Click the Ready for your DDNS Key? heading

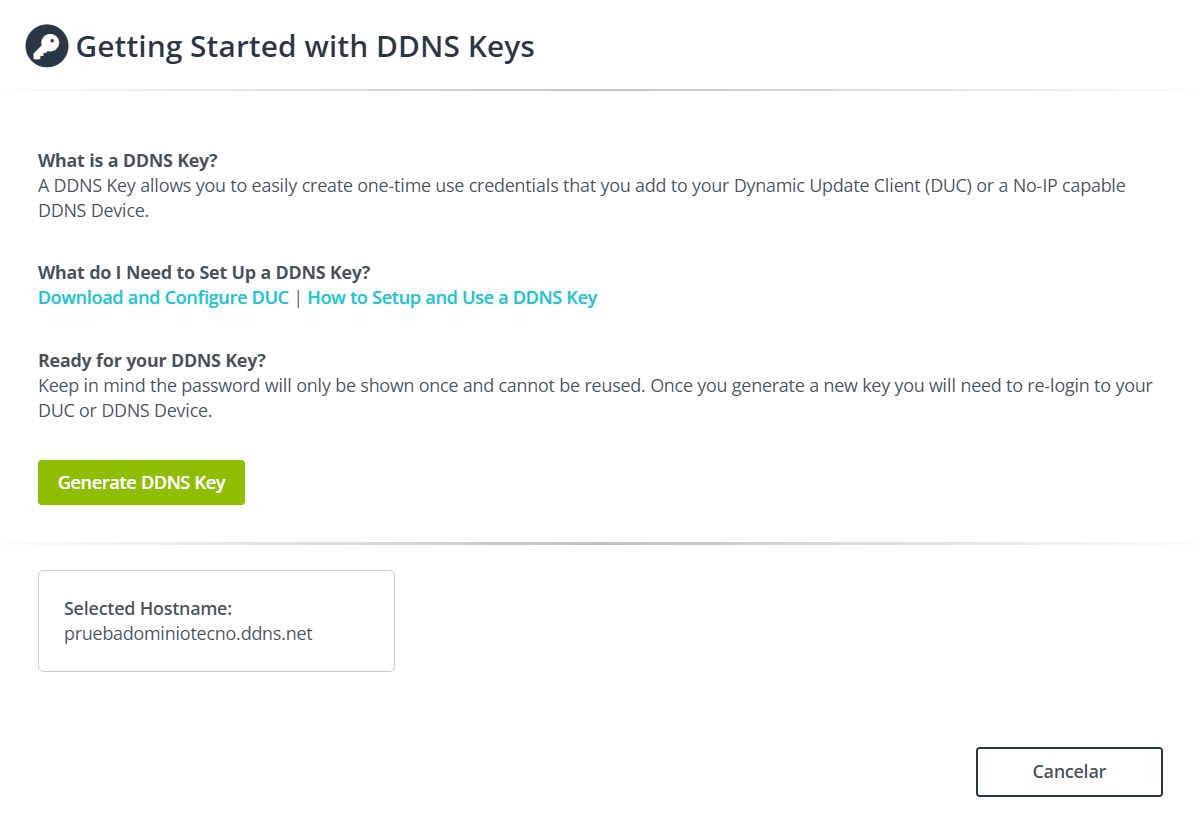click(152, 360)
